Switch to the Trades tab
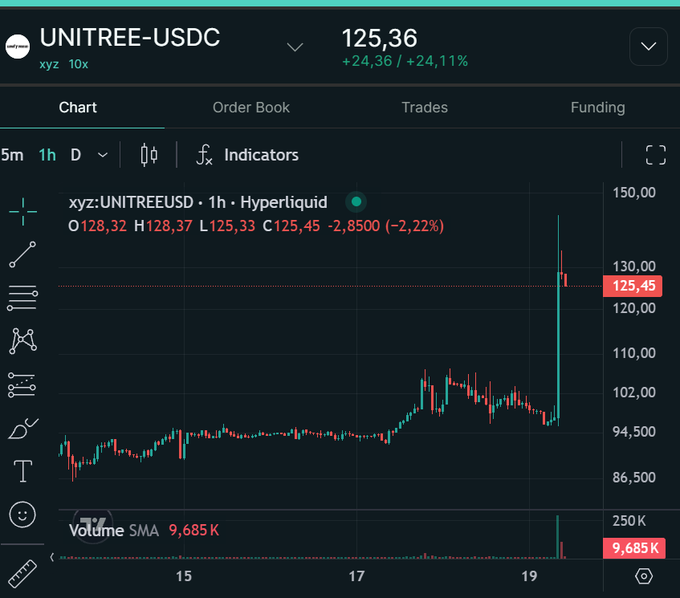The image size is (680, 598). (x=425, y=108)
